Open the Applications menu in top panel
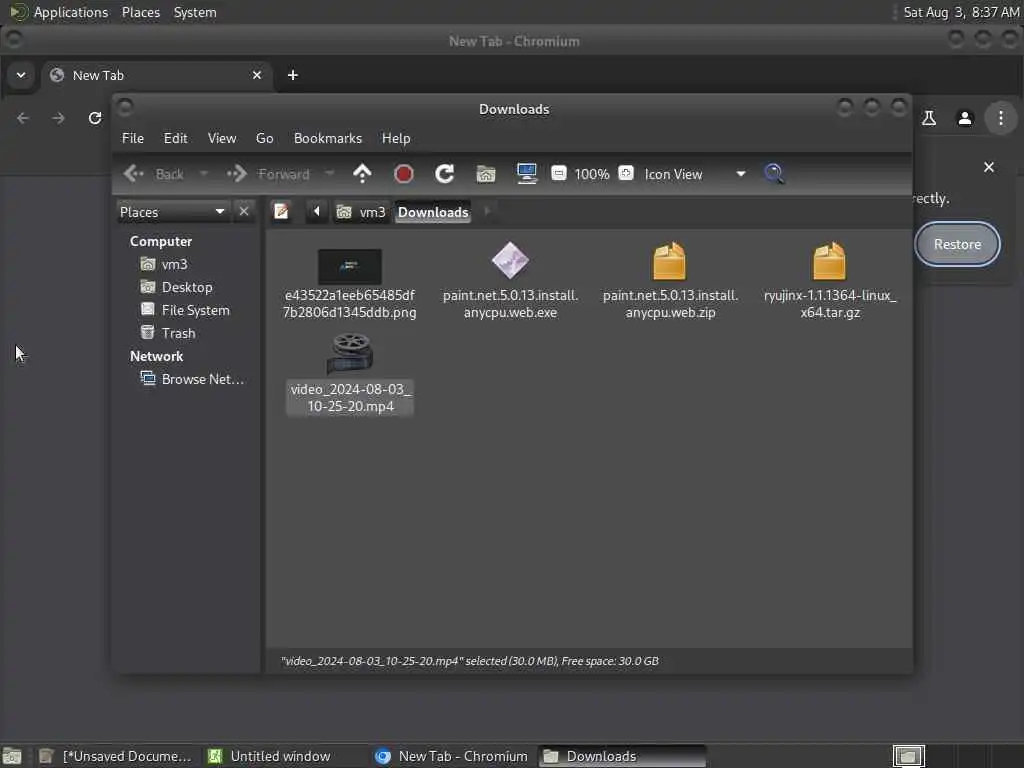 [x=71, y=12]
